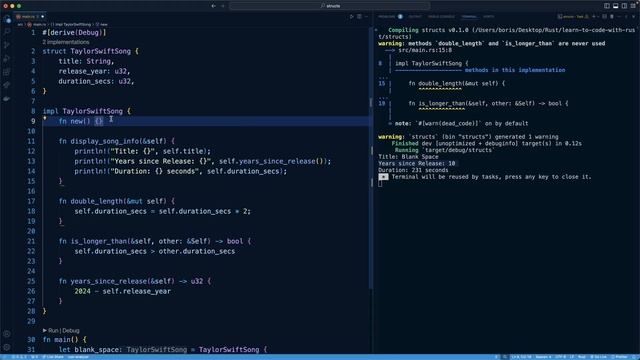This screenshot has height=360, width=640.
Task: Switch to the Terminal panel tab
Action: 469,17
